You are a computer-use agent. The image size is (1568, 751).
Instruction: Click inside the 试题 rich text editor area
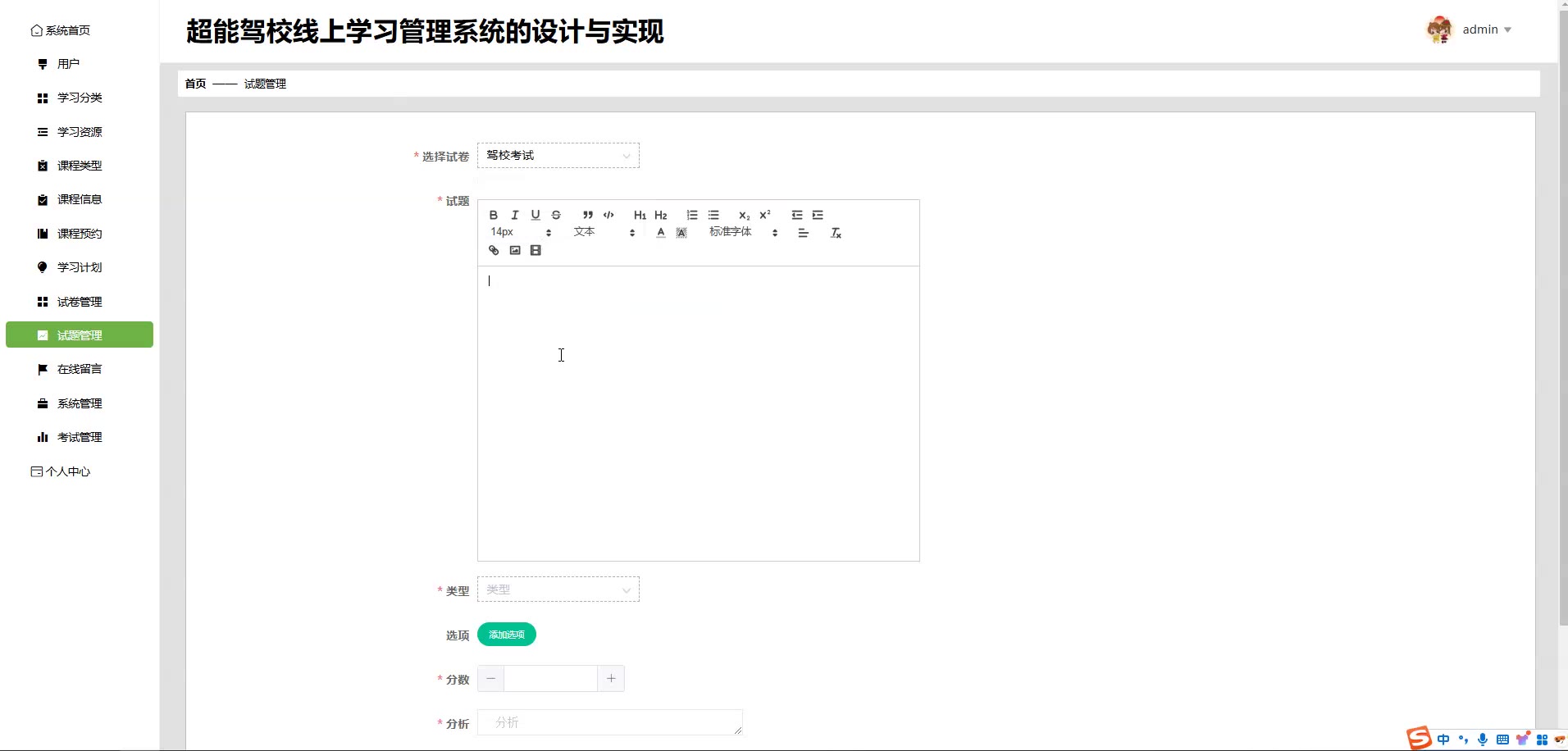tap(699, 413)
